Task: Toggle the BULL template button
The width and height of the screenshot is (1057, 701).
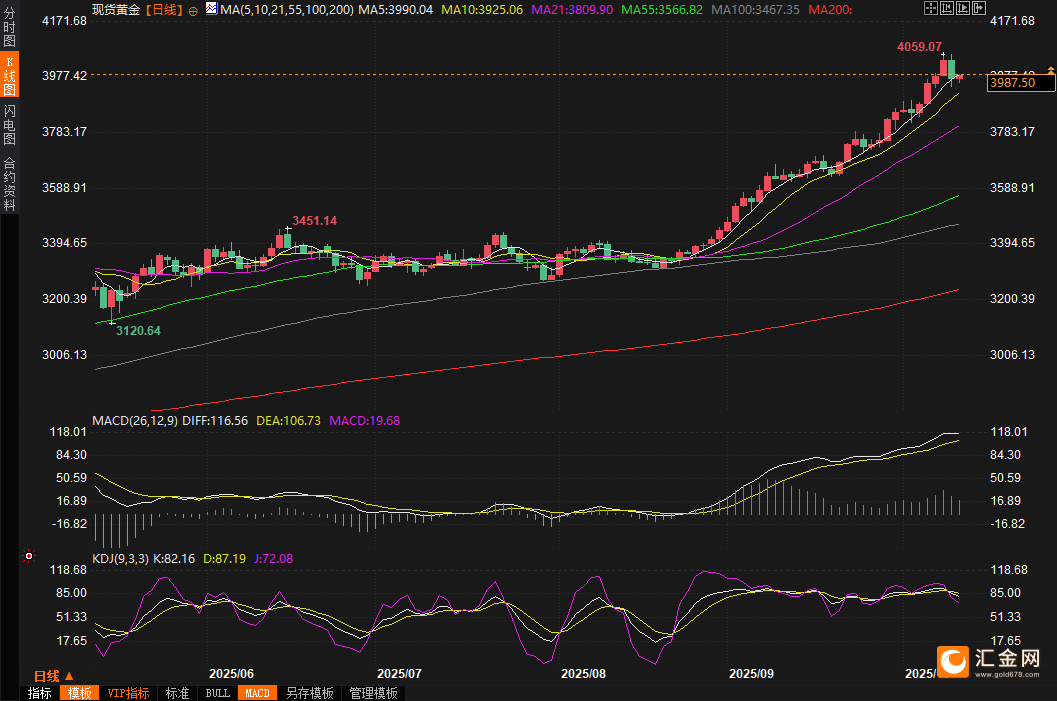Action: 217,693
